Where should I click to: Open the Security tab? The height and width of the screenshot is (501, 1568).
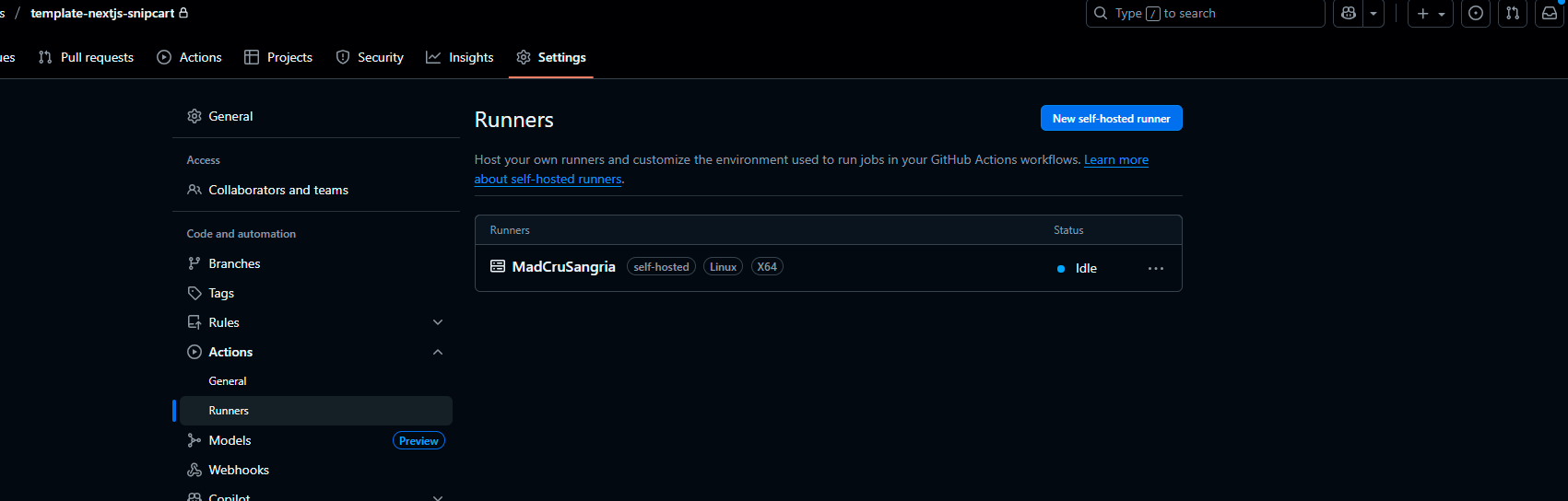point(369,57)
